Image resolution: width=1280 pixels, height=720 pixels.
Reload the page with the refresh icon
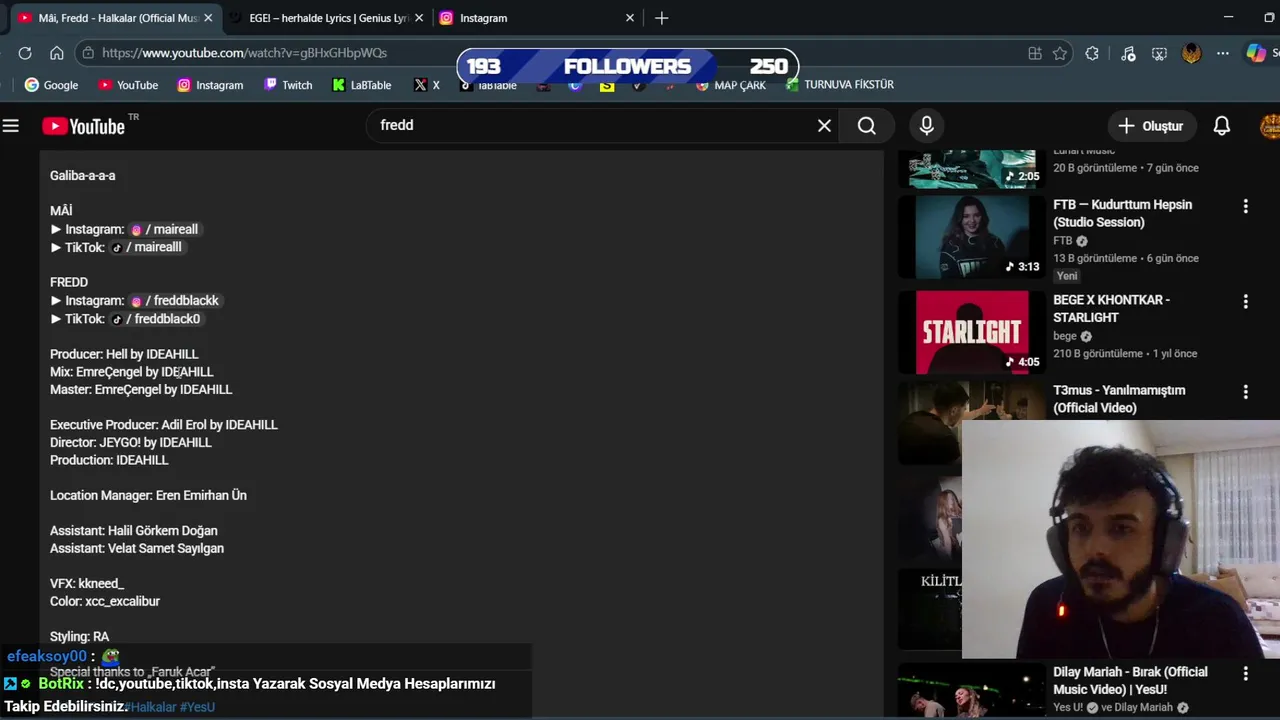click(x=25, y=53)
